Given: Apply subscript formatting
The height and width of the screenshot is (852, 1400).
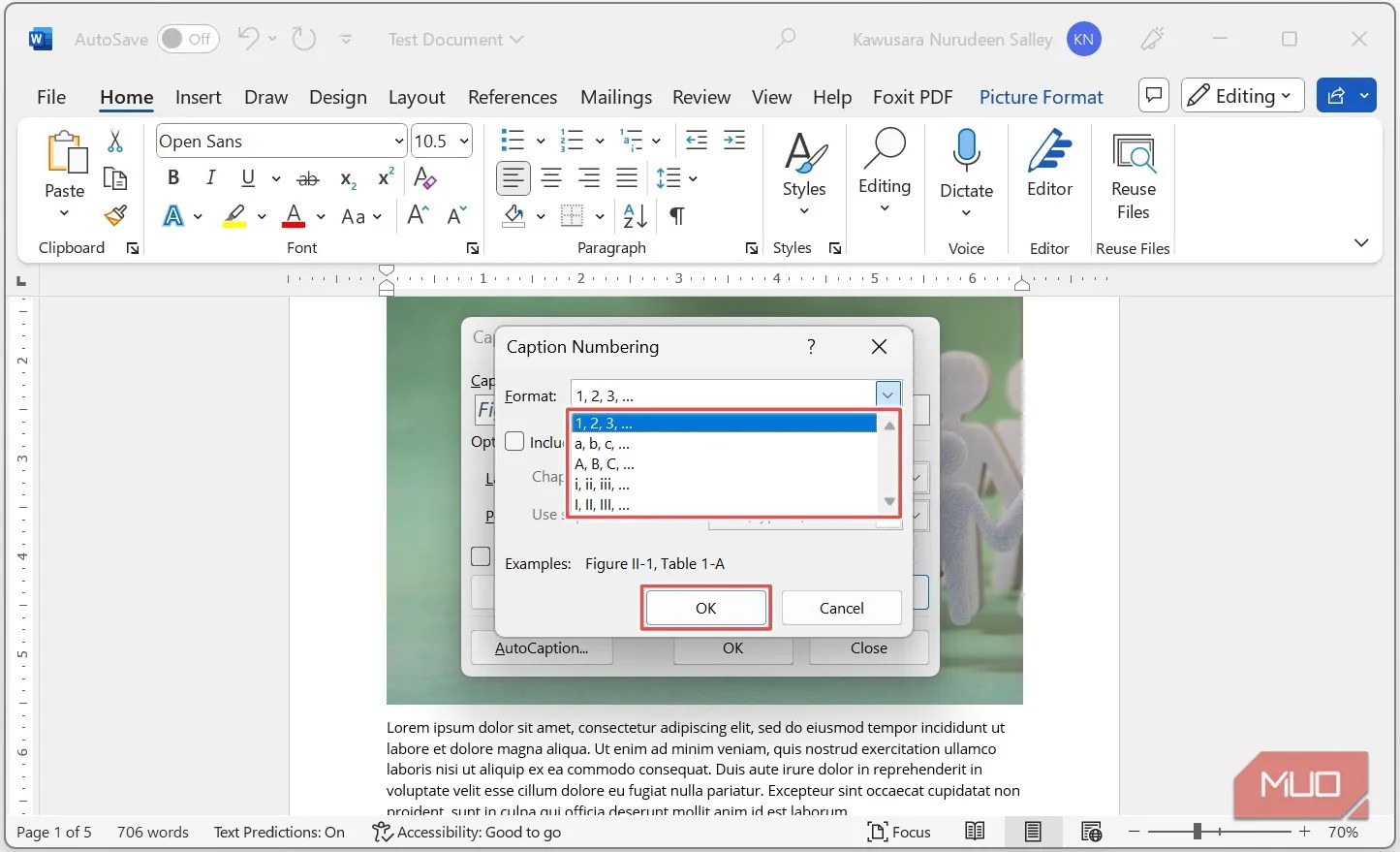Looking at the screenshot, I should coord(345,178).
